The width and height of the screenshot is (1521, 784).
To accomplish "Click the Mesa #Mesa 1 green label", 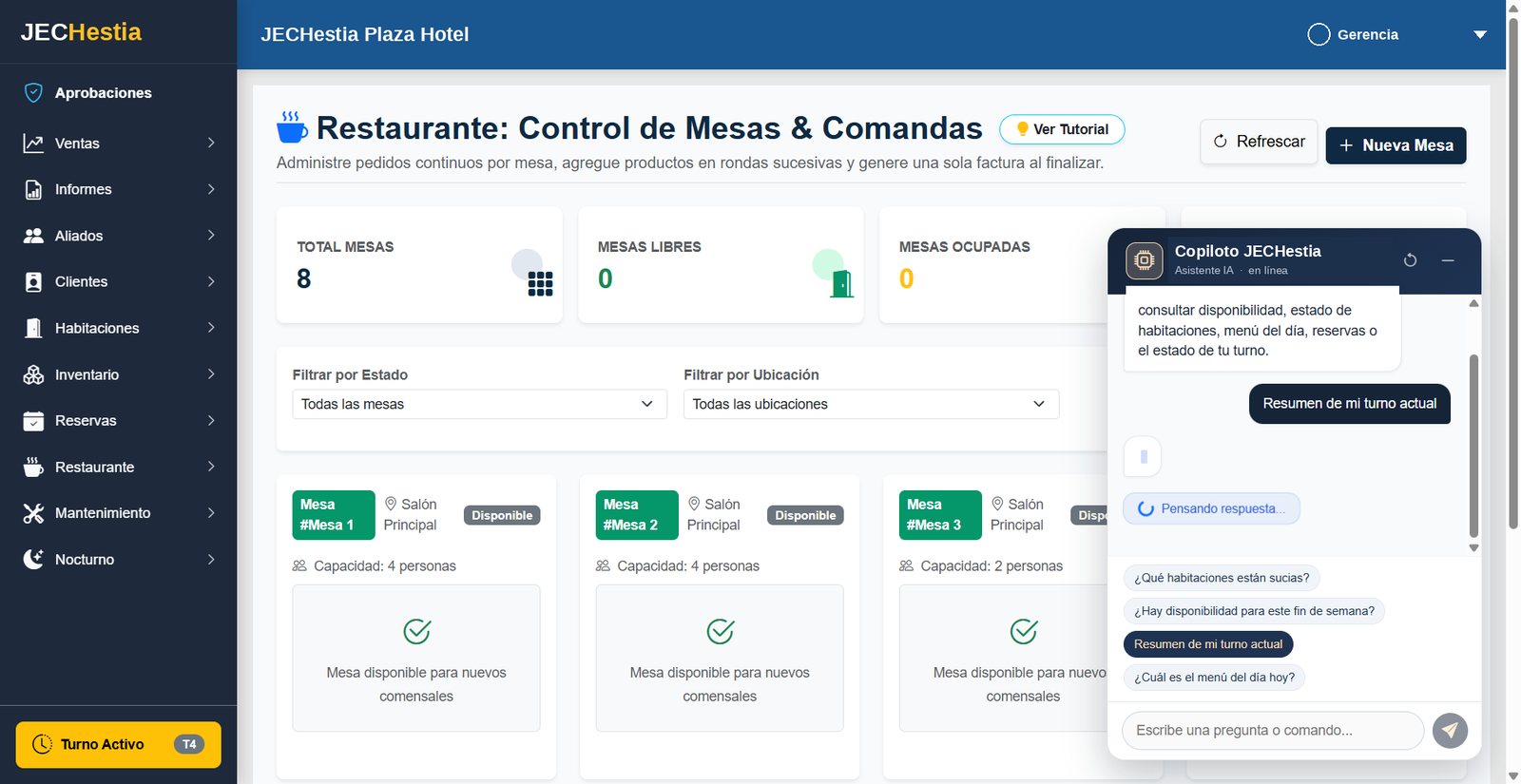I will [334, 515].
